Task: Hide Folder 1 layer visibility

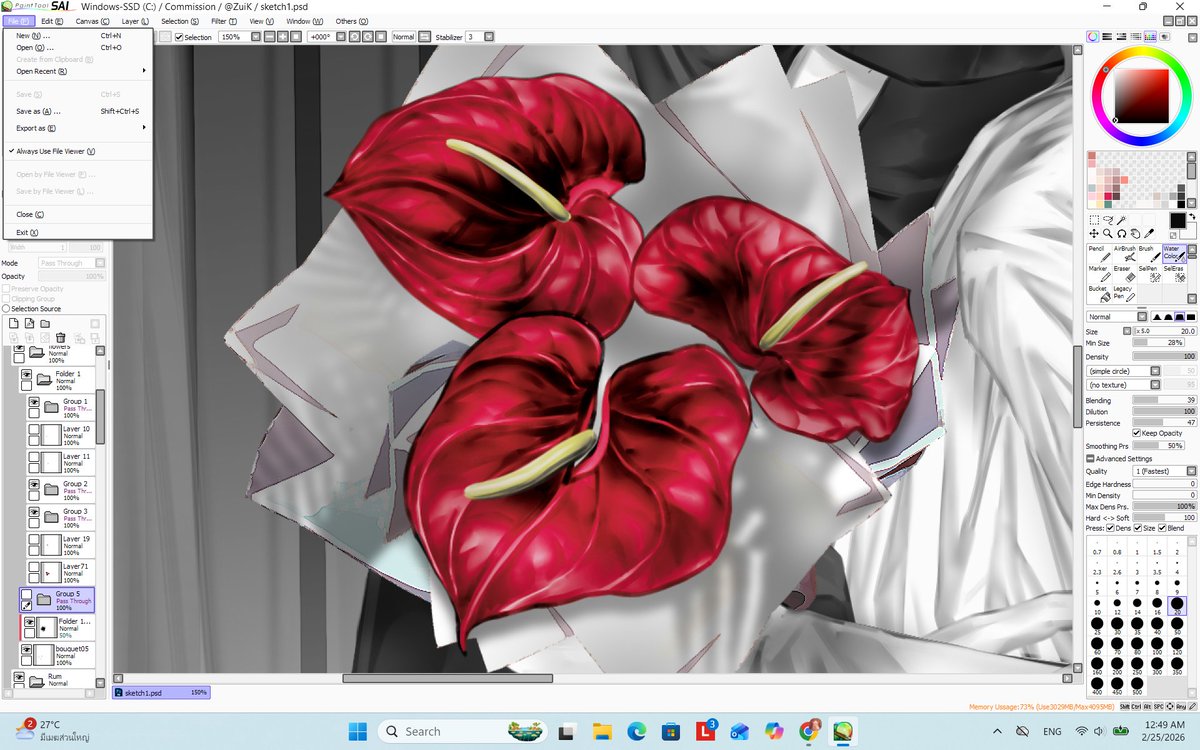Action: tap(27, 374)
